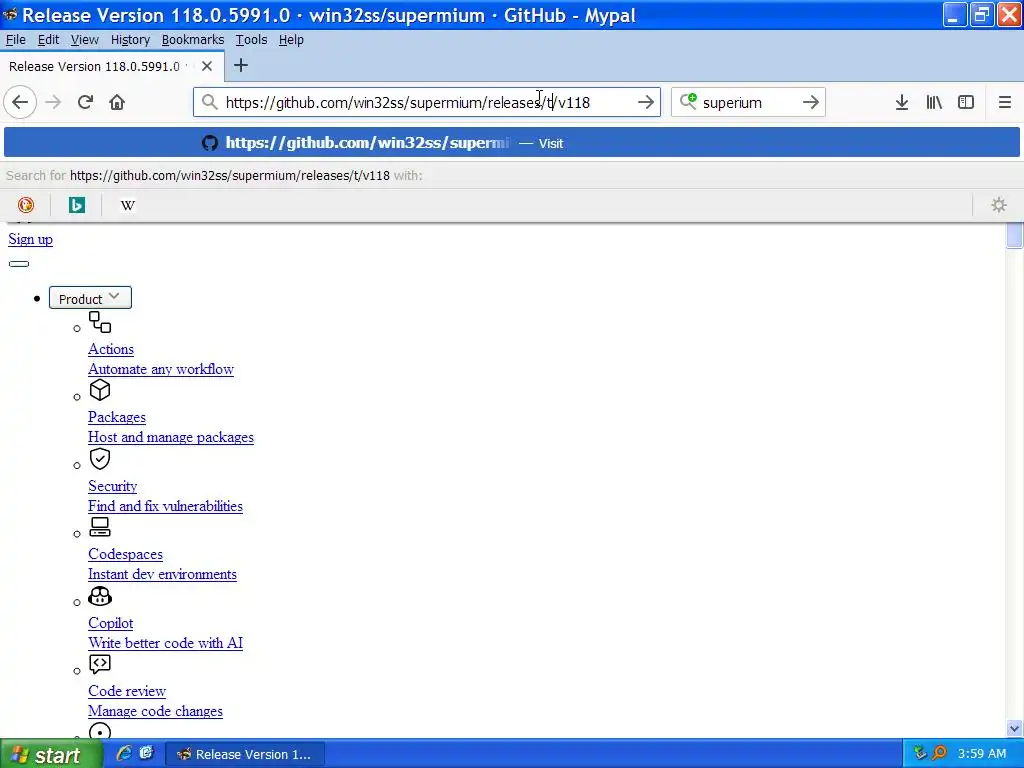The image size is (1024, 768).
Task: Click the second quick launch icon beside Internet Explorer
Action: pos(146,754)
